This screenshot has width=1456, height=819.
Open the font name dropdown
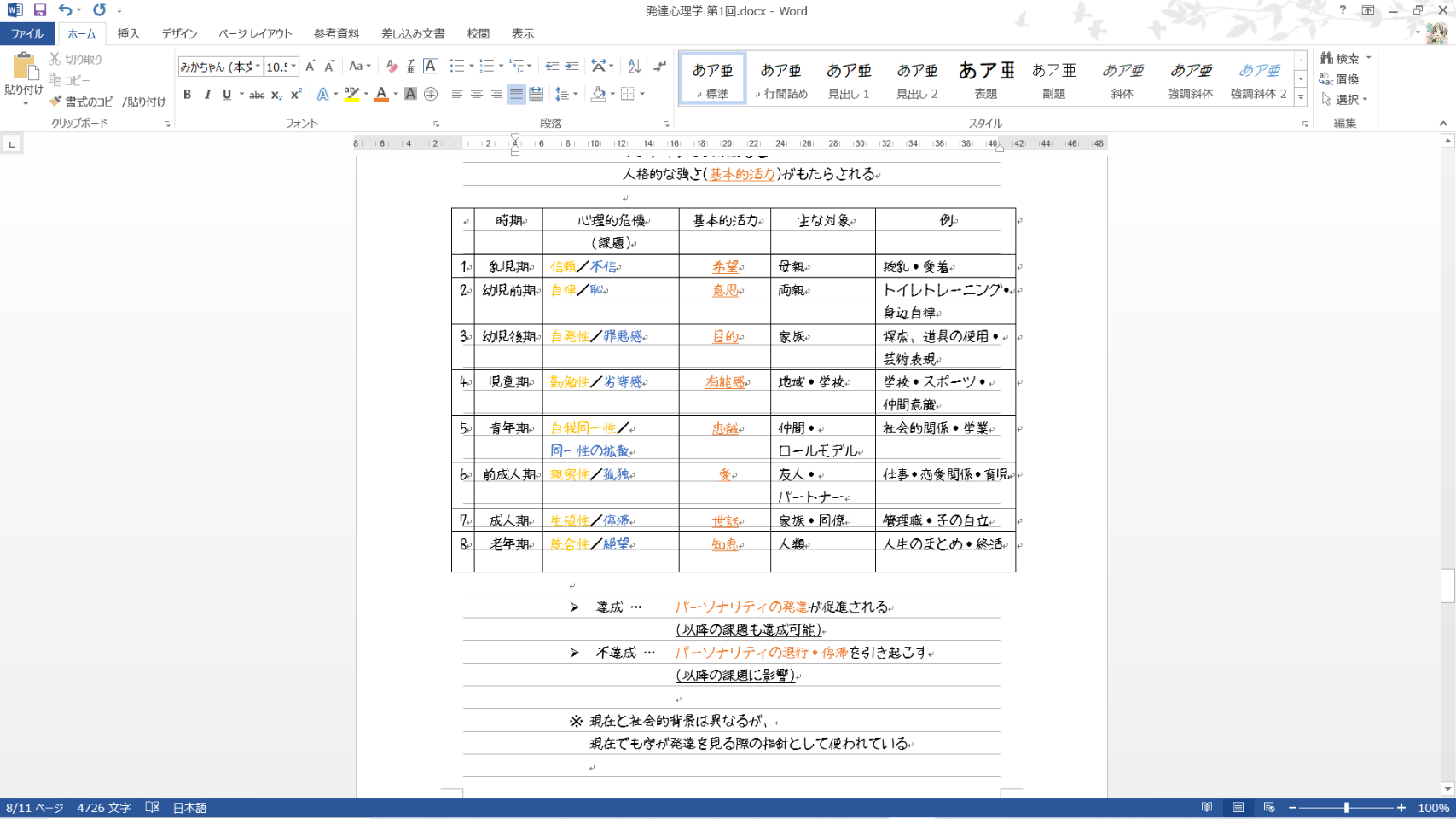click(x=258, y=67)
